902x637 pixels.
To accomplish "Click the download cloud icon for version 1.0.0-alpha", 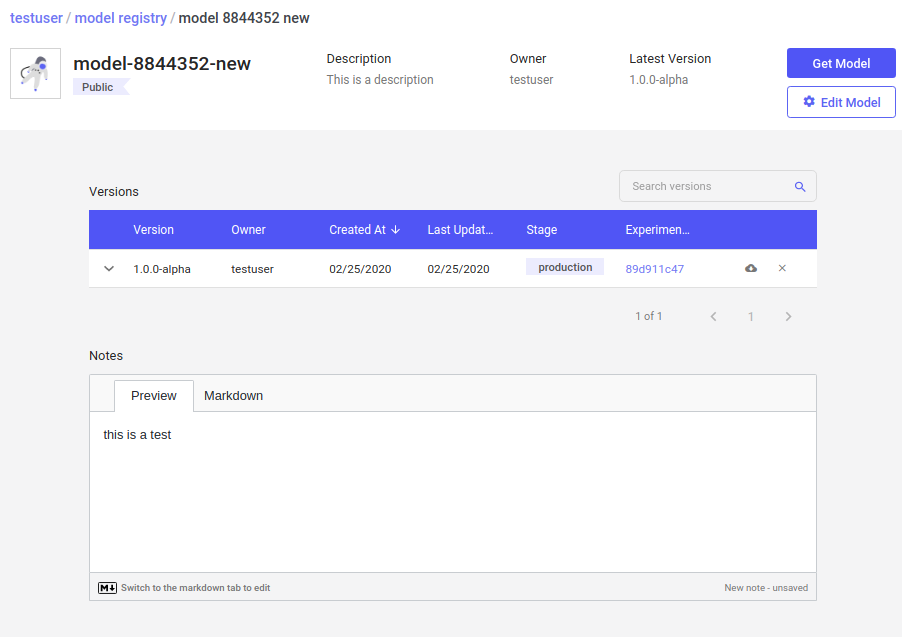I will point(751,268).
